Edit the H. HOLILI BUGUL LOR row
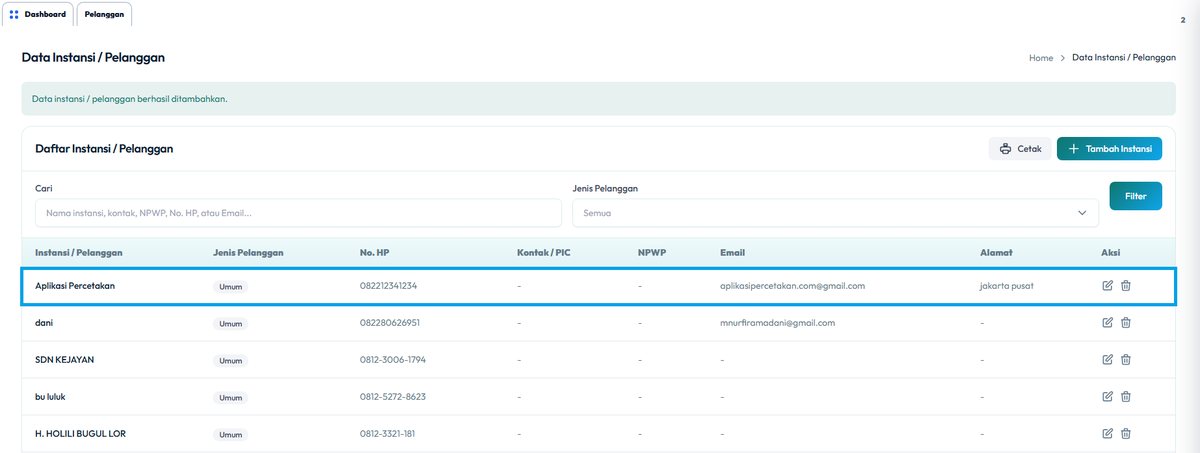Viewport: 1200px width, 453px height. click(1107, 434)
